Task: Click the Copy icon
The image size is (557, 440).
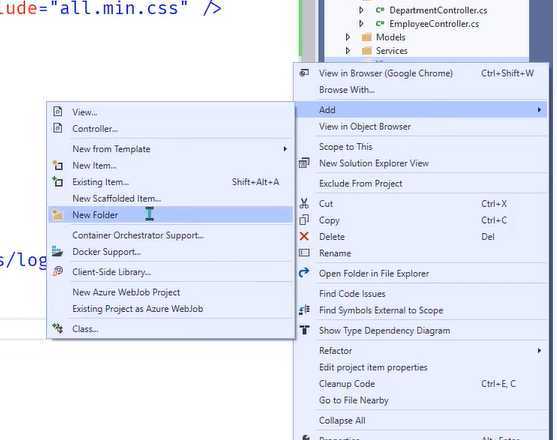Action: pos(304,220)
